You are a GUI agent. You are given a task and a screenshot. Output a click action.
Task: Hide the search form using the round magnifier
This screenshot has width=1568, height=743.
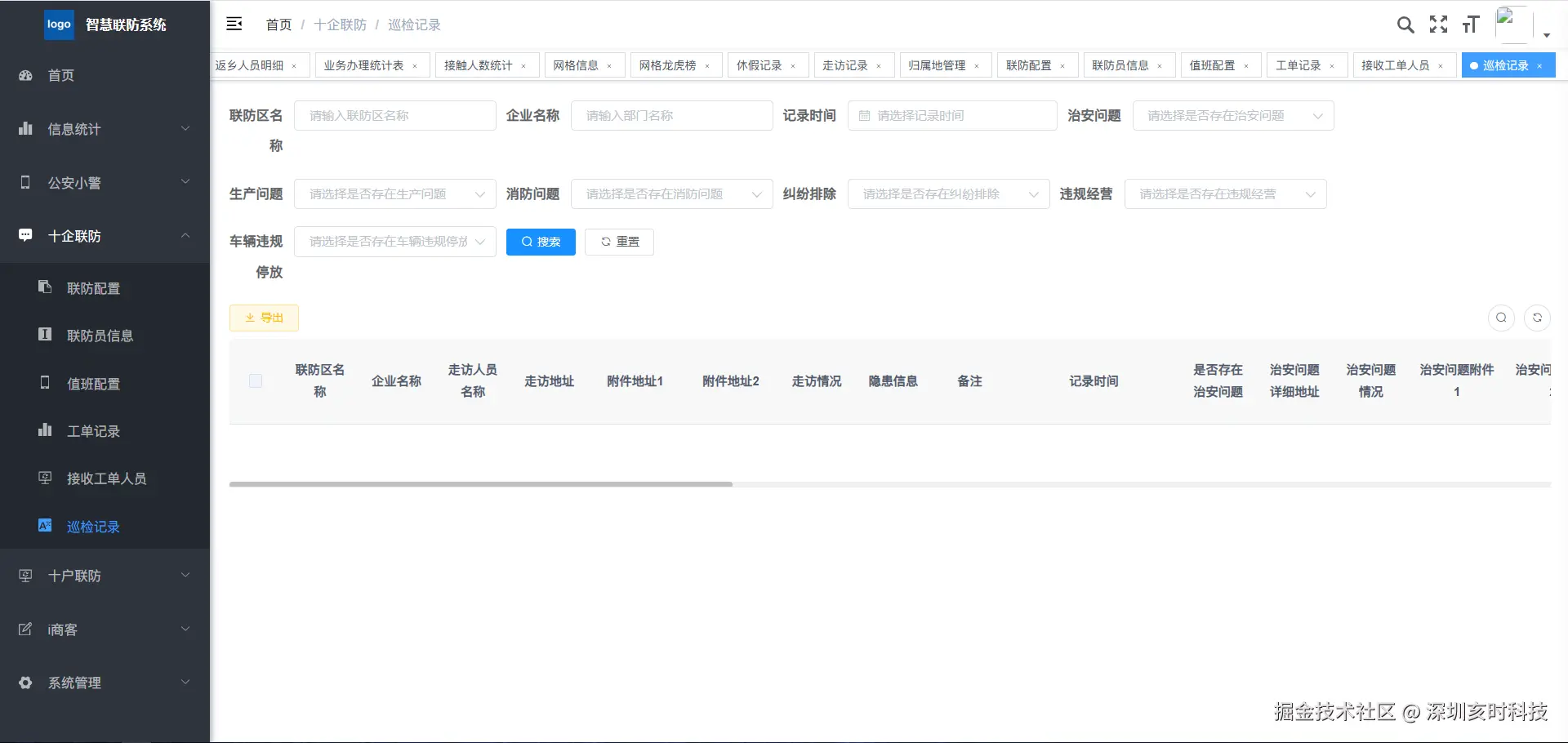tap(1501, 318)
